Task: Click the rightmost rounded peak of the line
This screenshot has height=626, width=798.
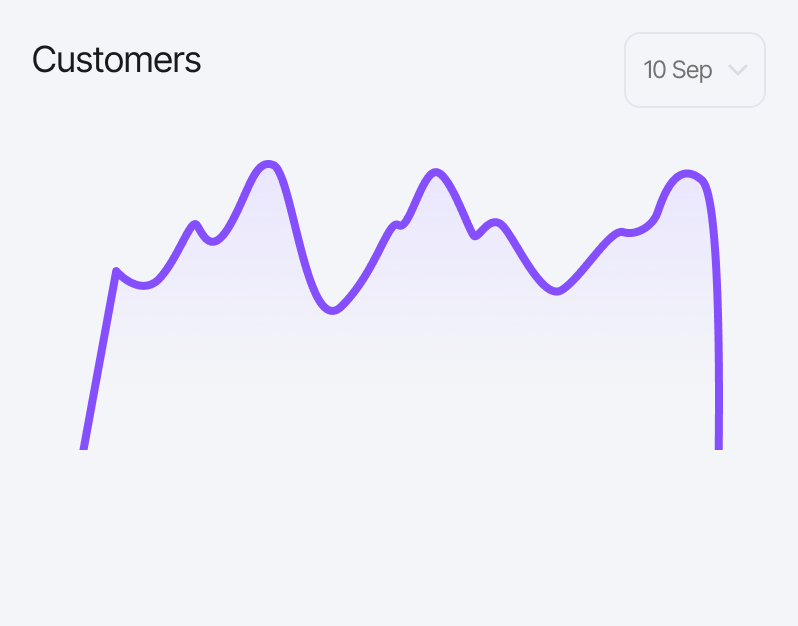Action: pos(687,174)
